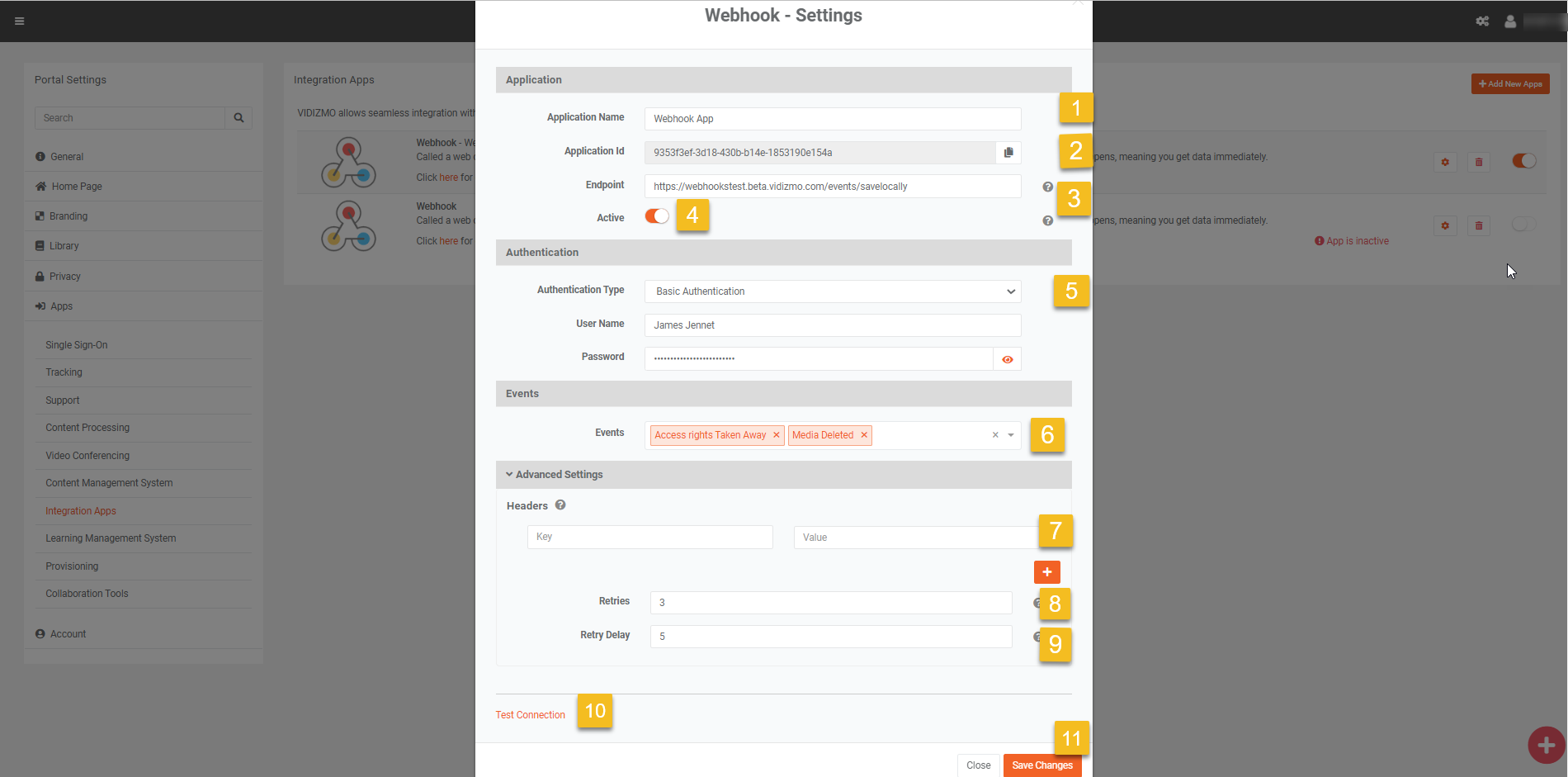Open Integration Apps in the sidebar

(x=81, y=511)
